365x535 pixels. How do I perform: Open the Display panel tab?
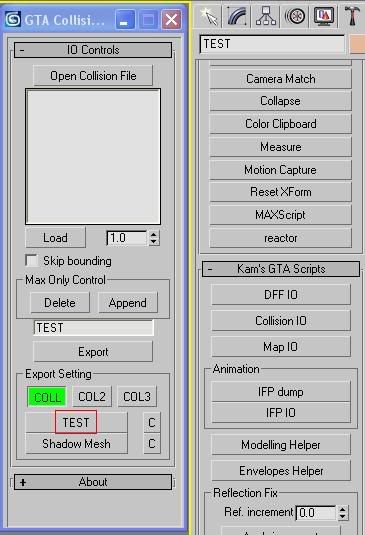(324, 16)
